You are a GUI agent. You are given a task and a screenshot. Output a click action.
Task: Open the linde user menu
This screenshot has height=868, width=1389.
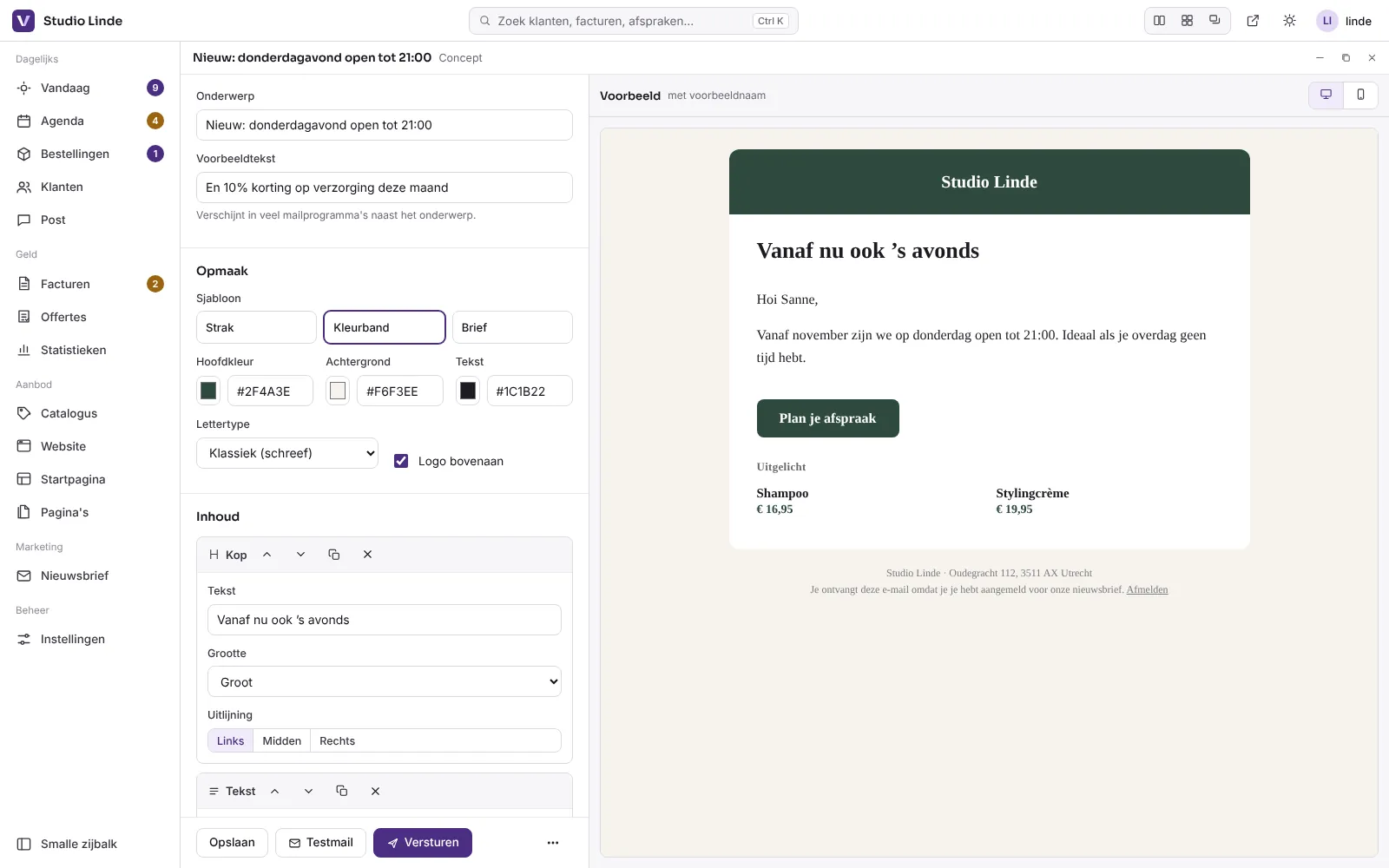(x=1345, y=21)
